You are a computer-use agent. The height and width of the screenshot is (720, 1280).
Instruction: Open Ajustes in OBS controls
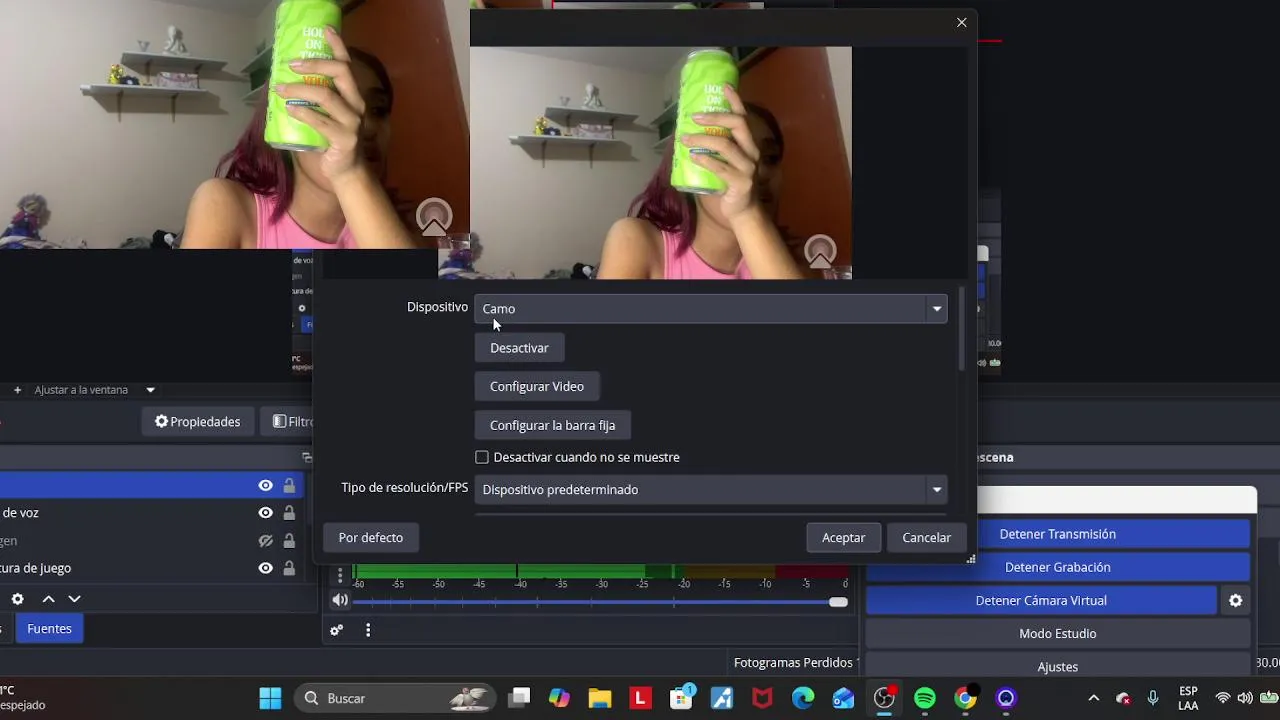pos(1057,666)
